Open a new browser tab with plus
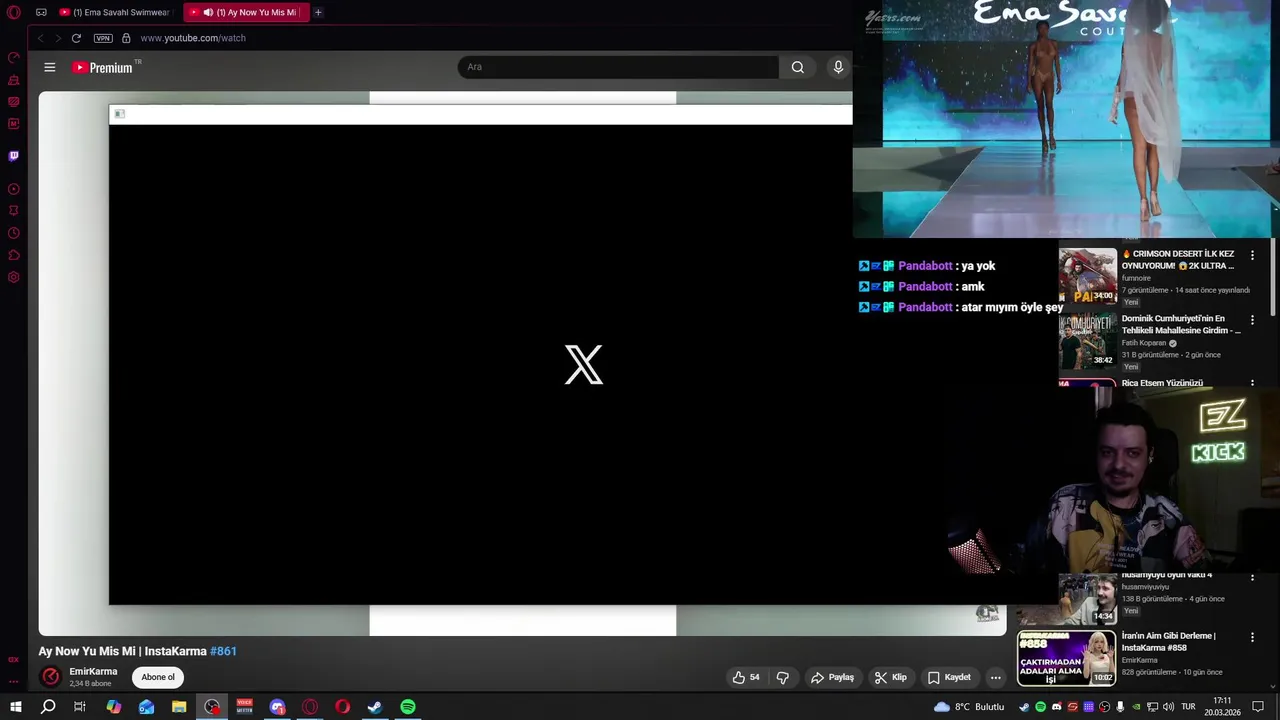Screen dimensions: 1280x720 (318, 12)
